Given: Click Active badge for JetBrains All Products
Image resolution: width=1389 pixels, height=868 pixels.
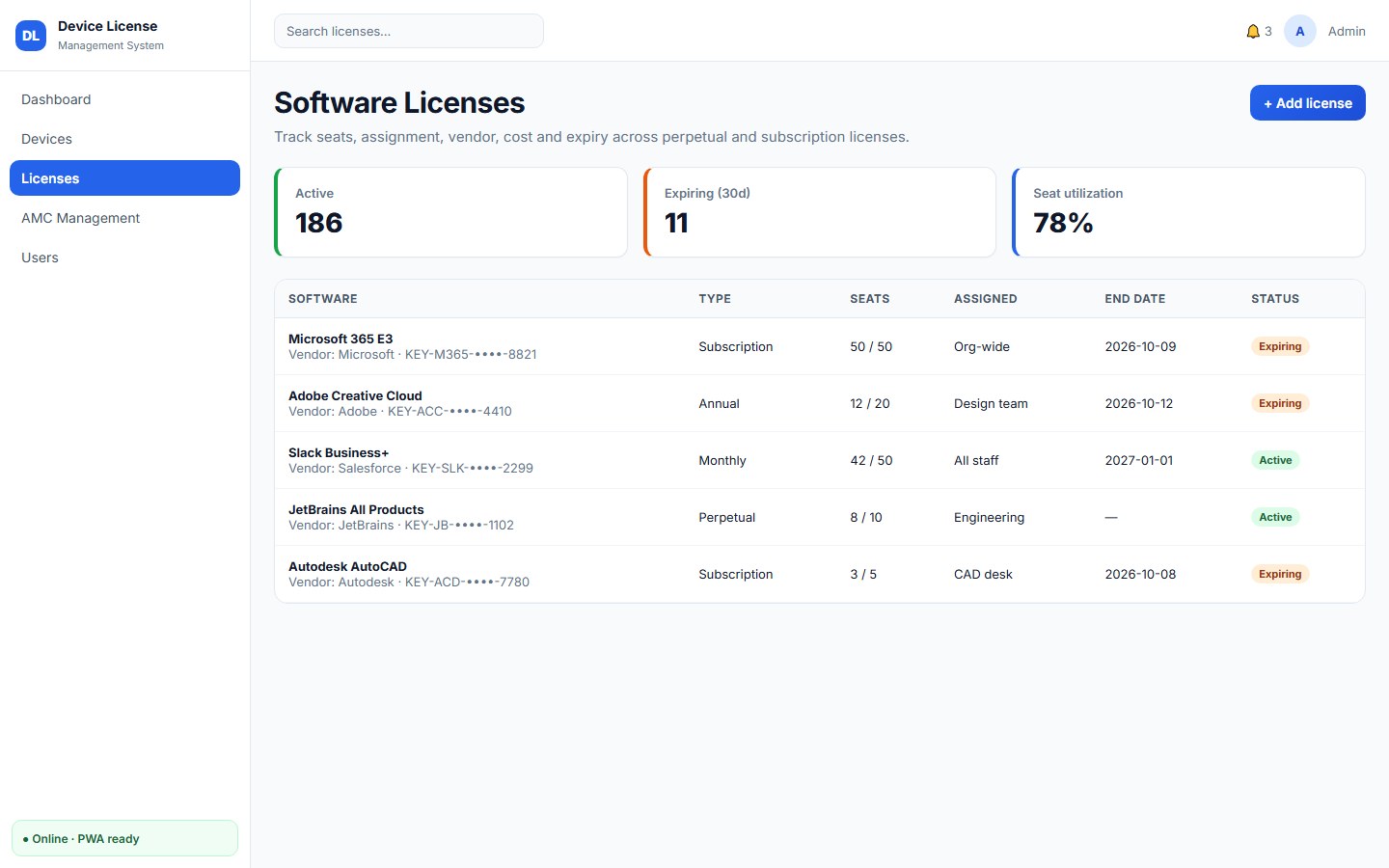Looking at the screenshot, I should pyautogui.click(x=1275, y=517).
